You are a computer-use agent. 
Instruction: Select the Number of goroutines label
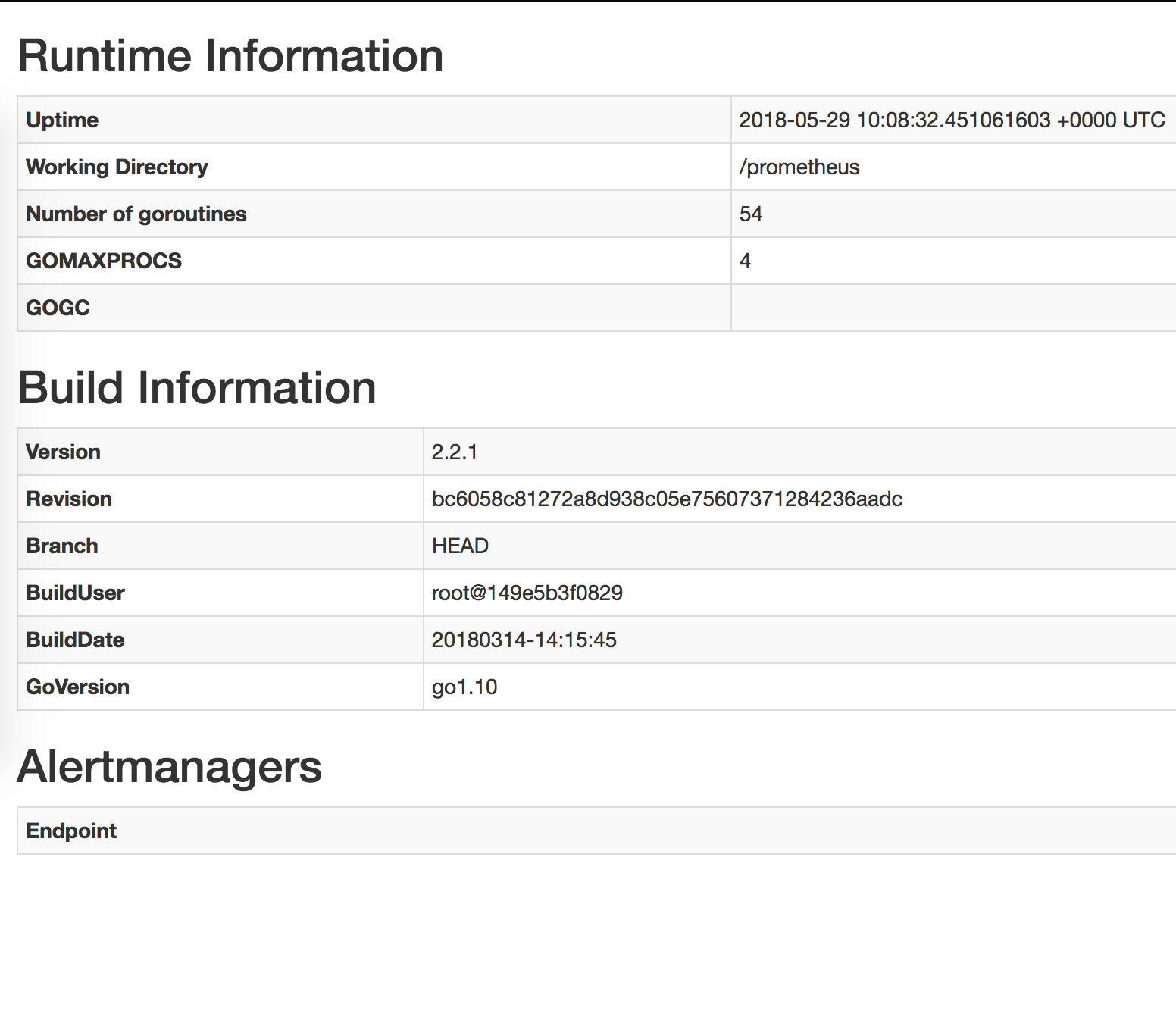click(136, 214)
